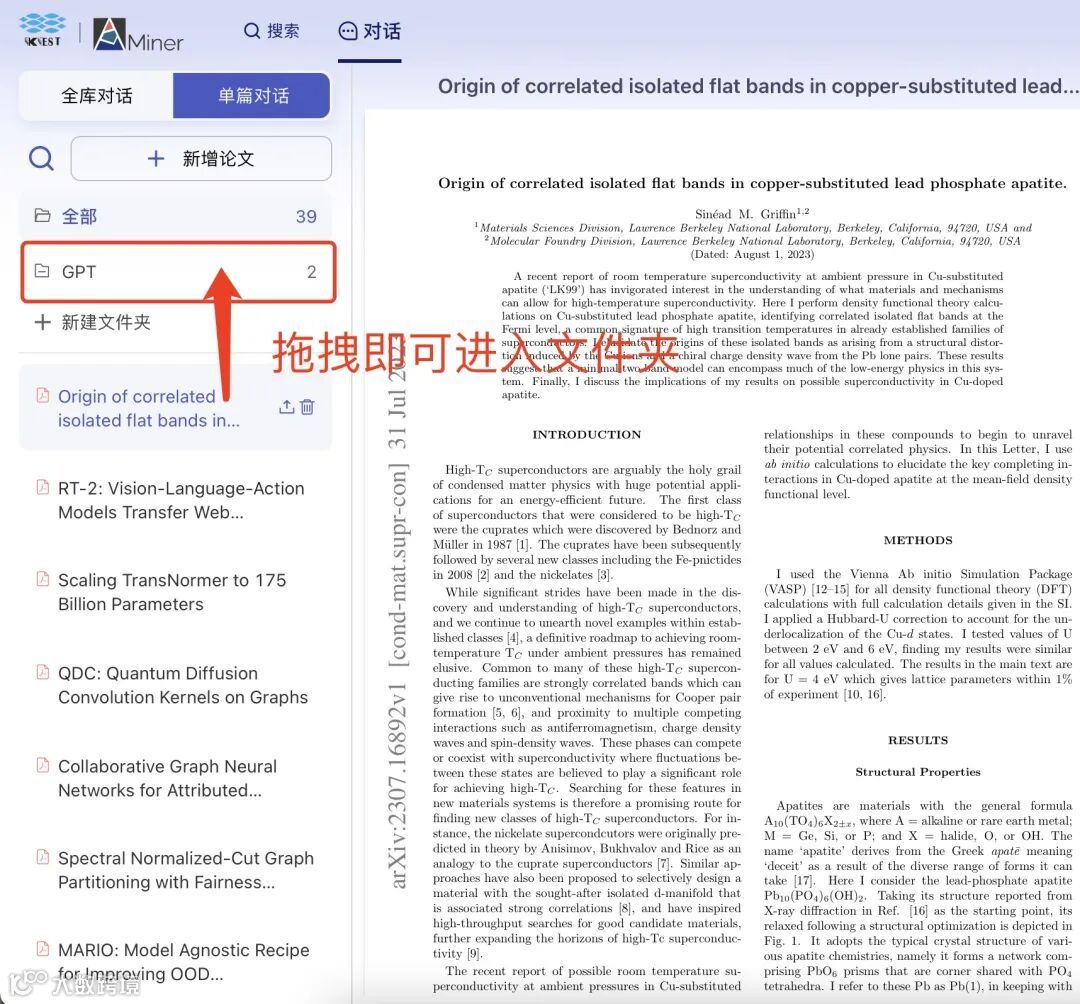This screenshot has height=1004, width=1080.
Task: Open QDC: Quantum Diffusion Convolution Kernels paper
Action: click(183, 685)
